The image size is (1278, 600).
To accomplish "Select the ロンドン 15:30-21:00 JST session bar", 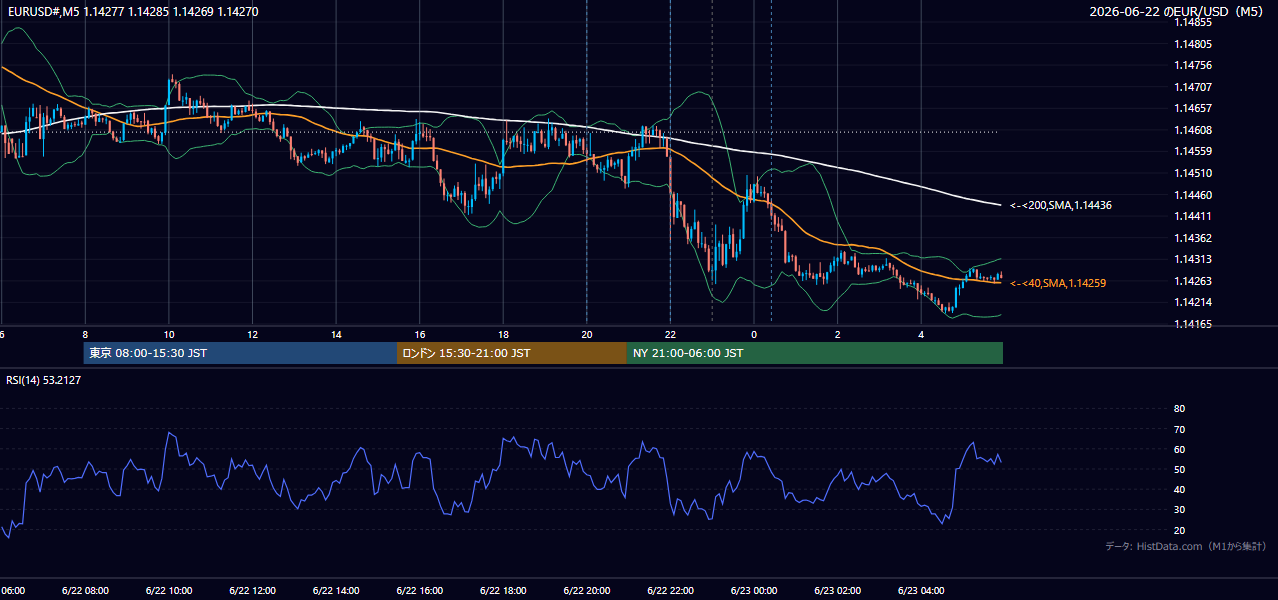I will click(512, 353).
